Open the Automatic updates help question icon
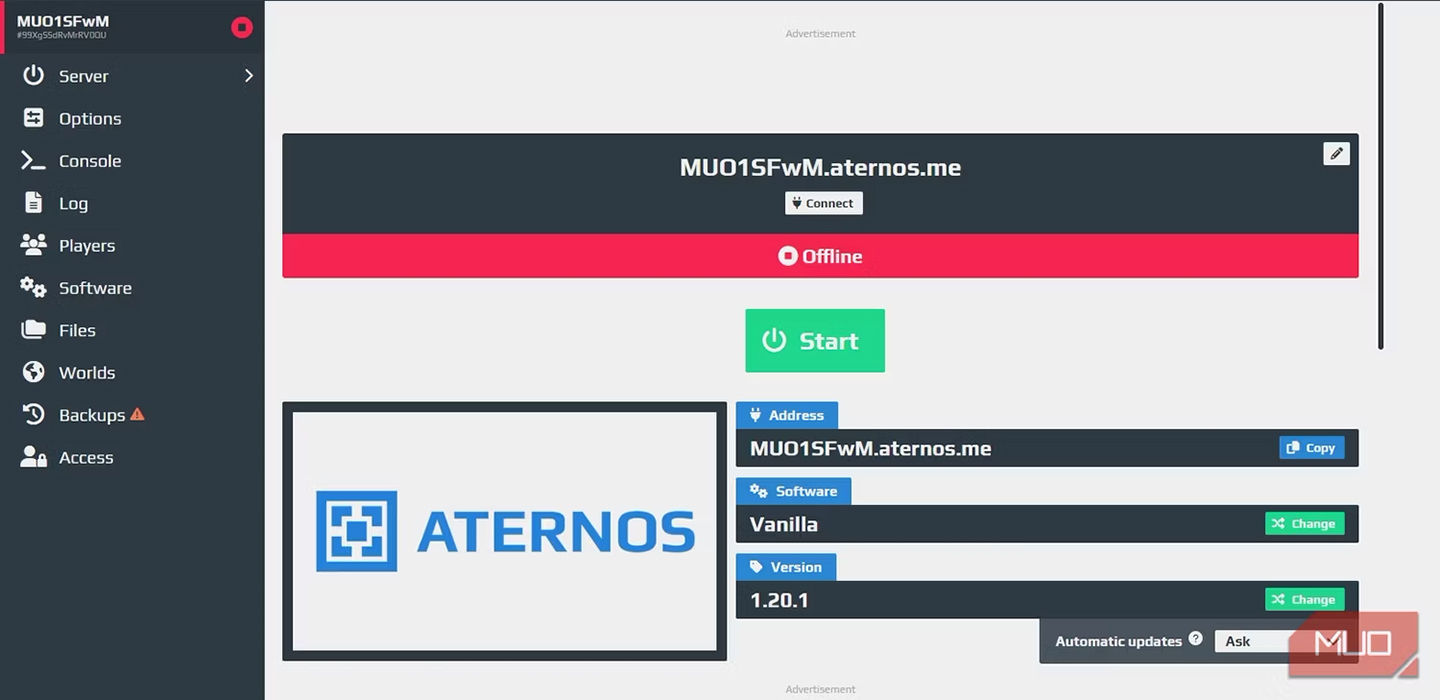Image resolution: width=1440 pixels, height=700 pixels. (x=1195, y=639)
